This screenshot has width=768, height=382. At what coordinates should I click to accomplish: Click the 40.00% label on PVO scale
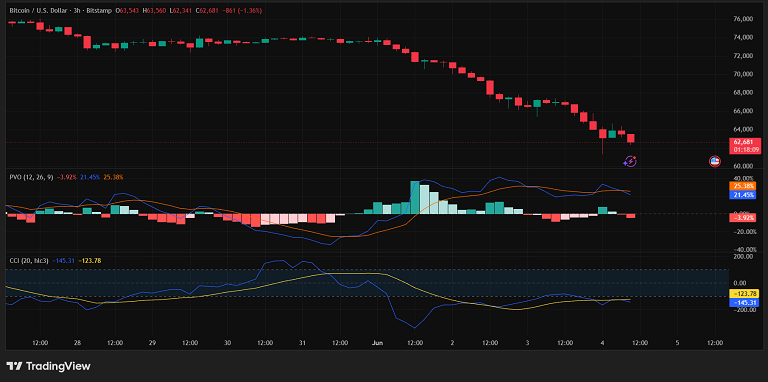coord(744,178)
